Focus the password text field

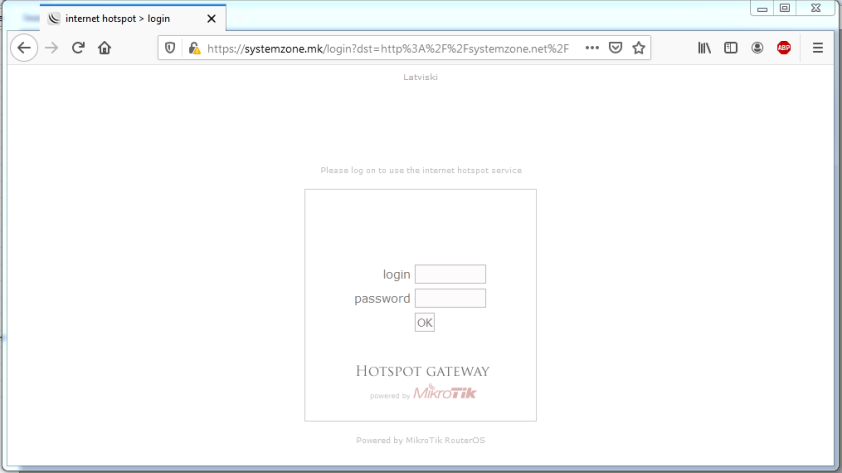coord(450,298)
